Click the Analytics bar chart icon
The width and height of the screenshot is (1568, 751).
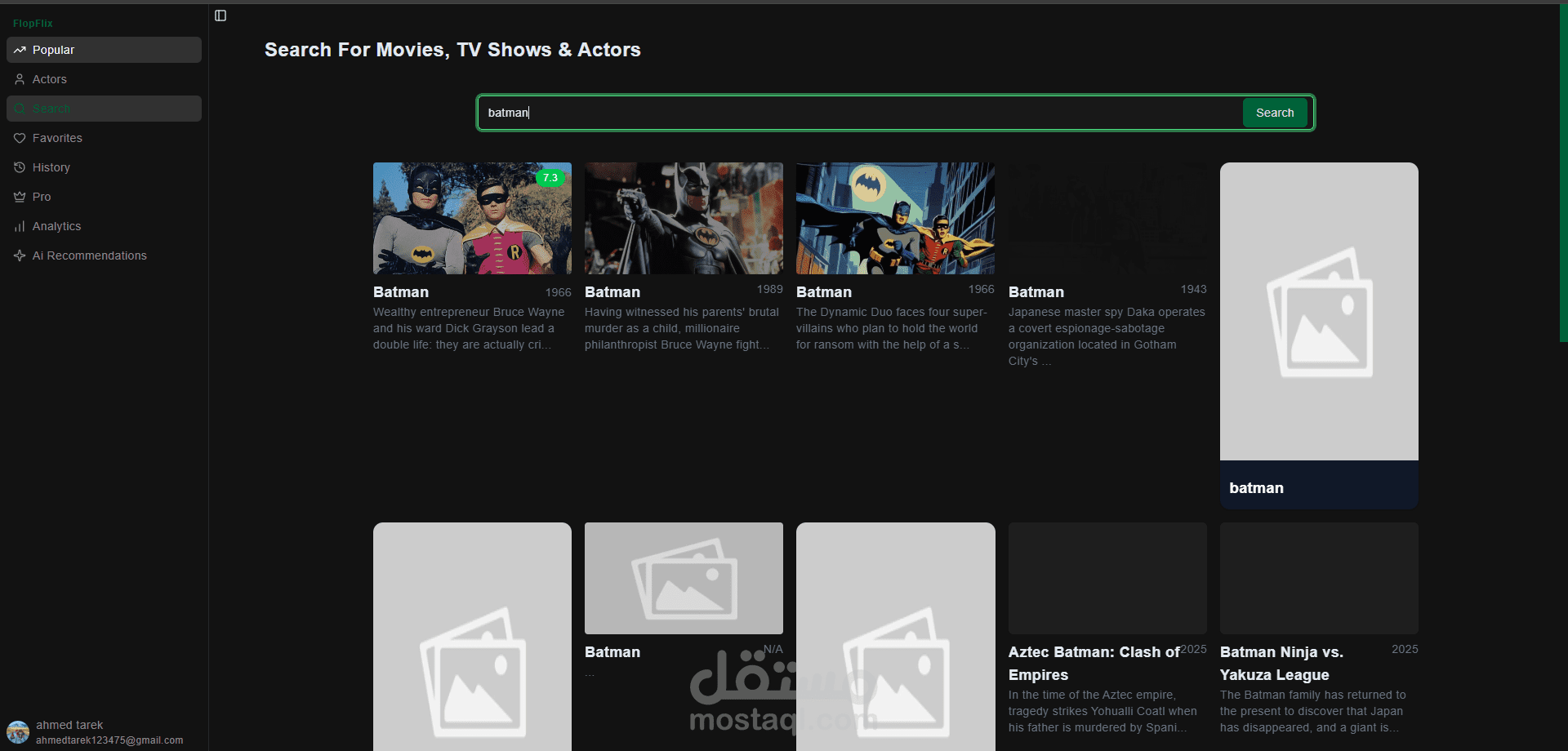[x=20, y=226]
